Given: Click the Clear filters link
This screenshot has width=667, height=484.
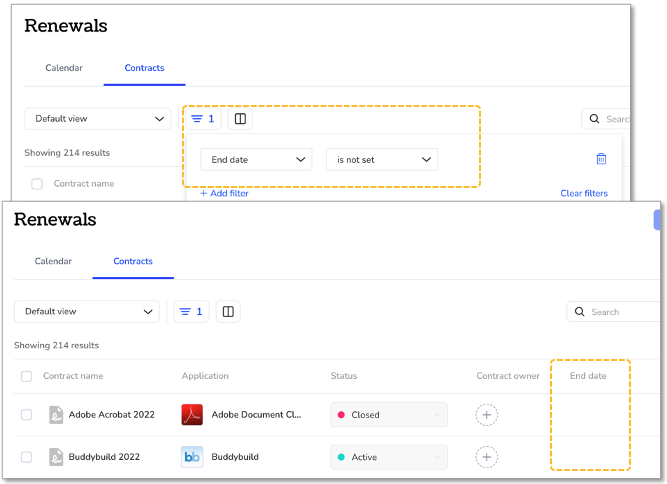Looking at the screenshot, I should 584,193.
